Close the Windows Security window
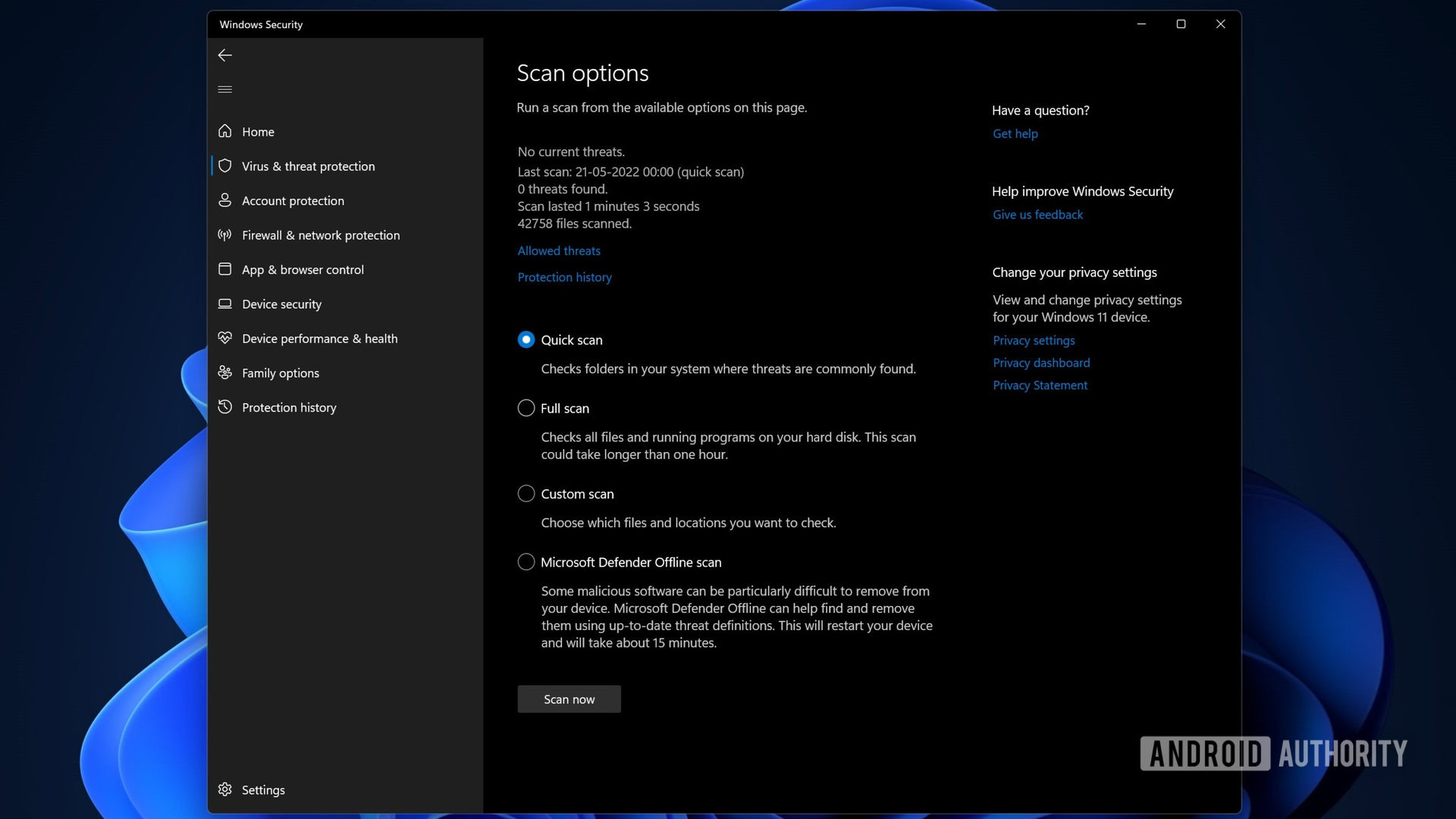The width and height of the screenshot is (1456, 819). click(x=1220, y=24)
